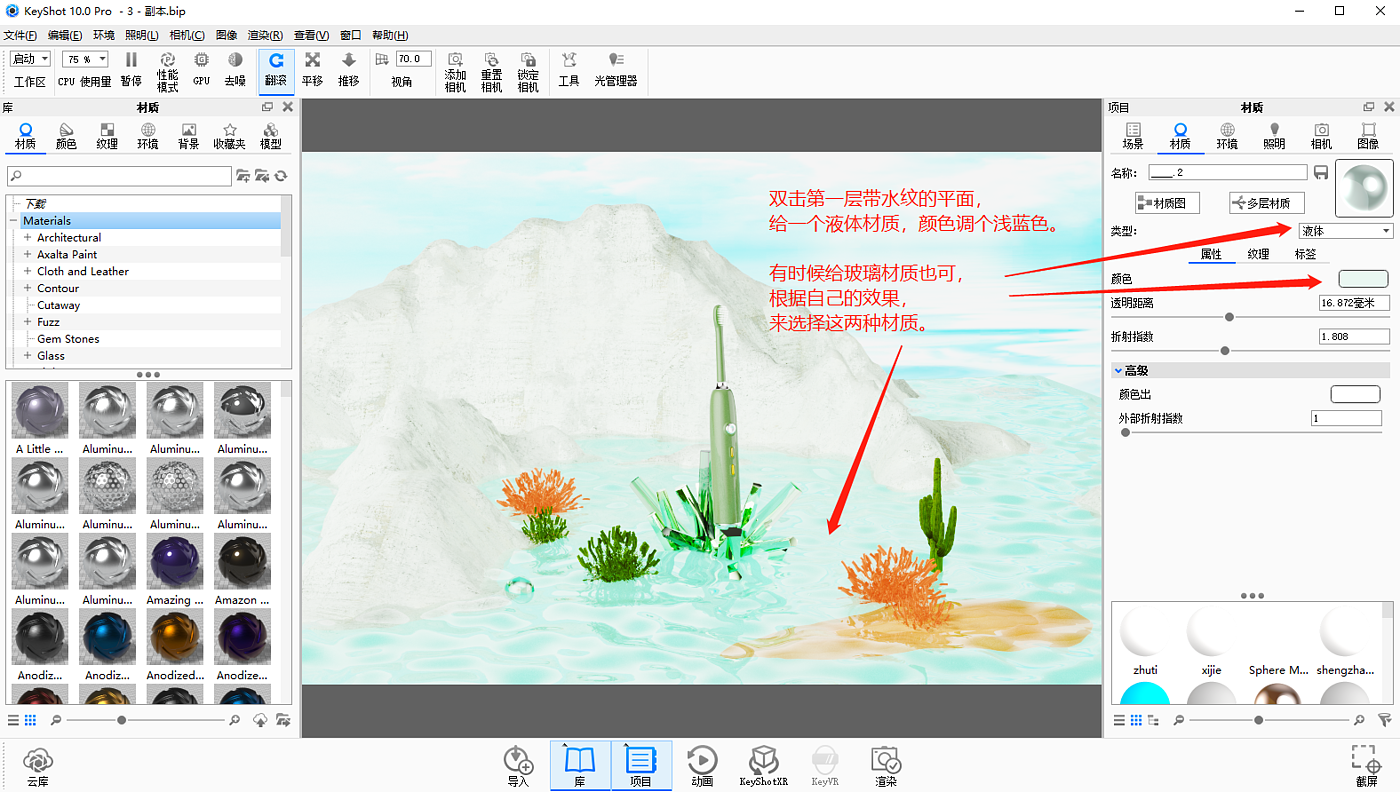Expand the Architectural materials folder

pos(28,238)
